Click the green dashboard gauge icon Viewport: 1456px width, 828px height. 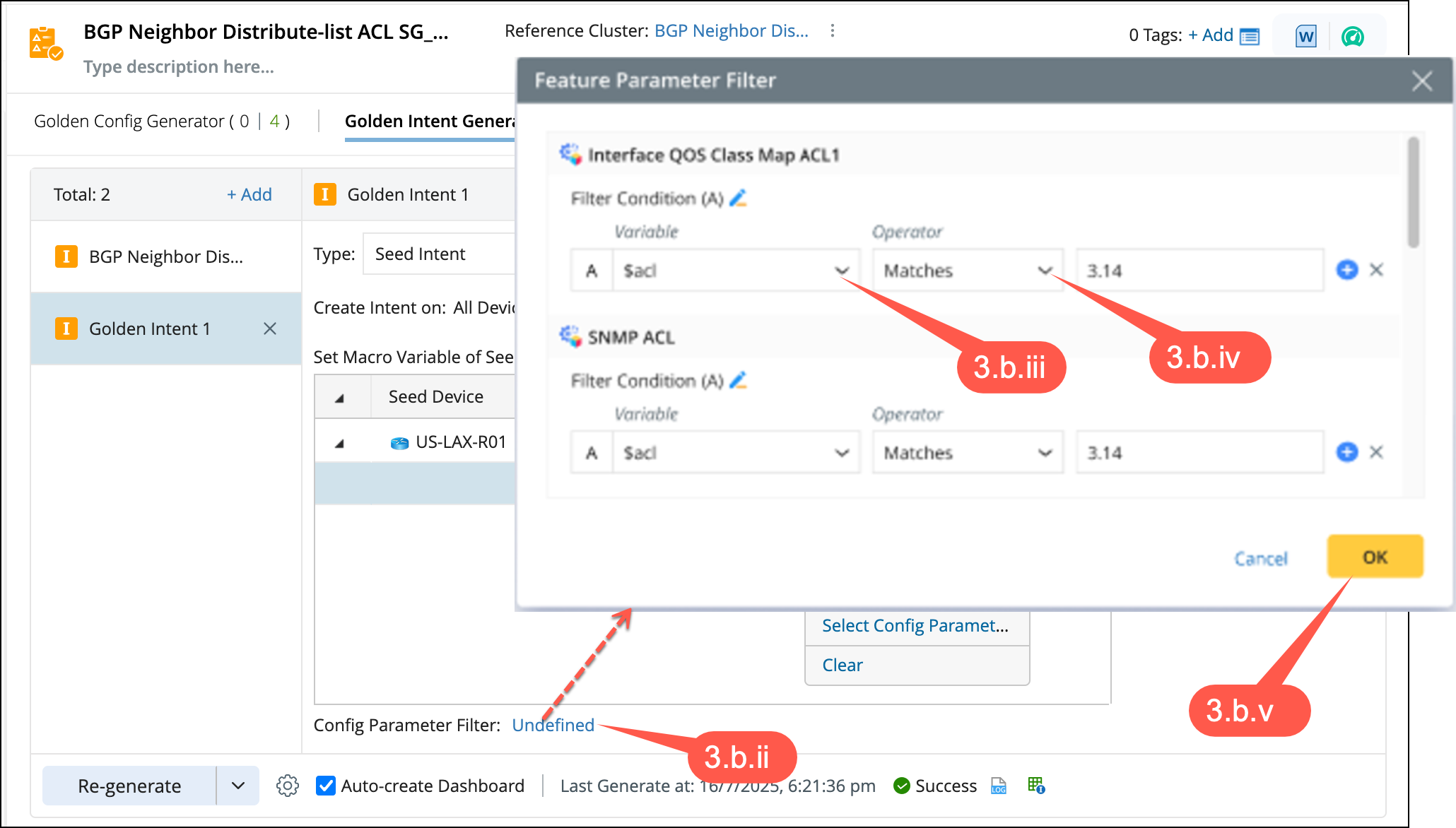tap(1352, 36)
